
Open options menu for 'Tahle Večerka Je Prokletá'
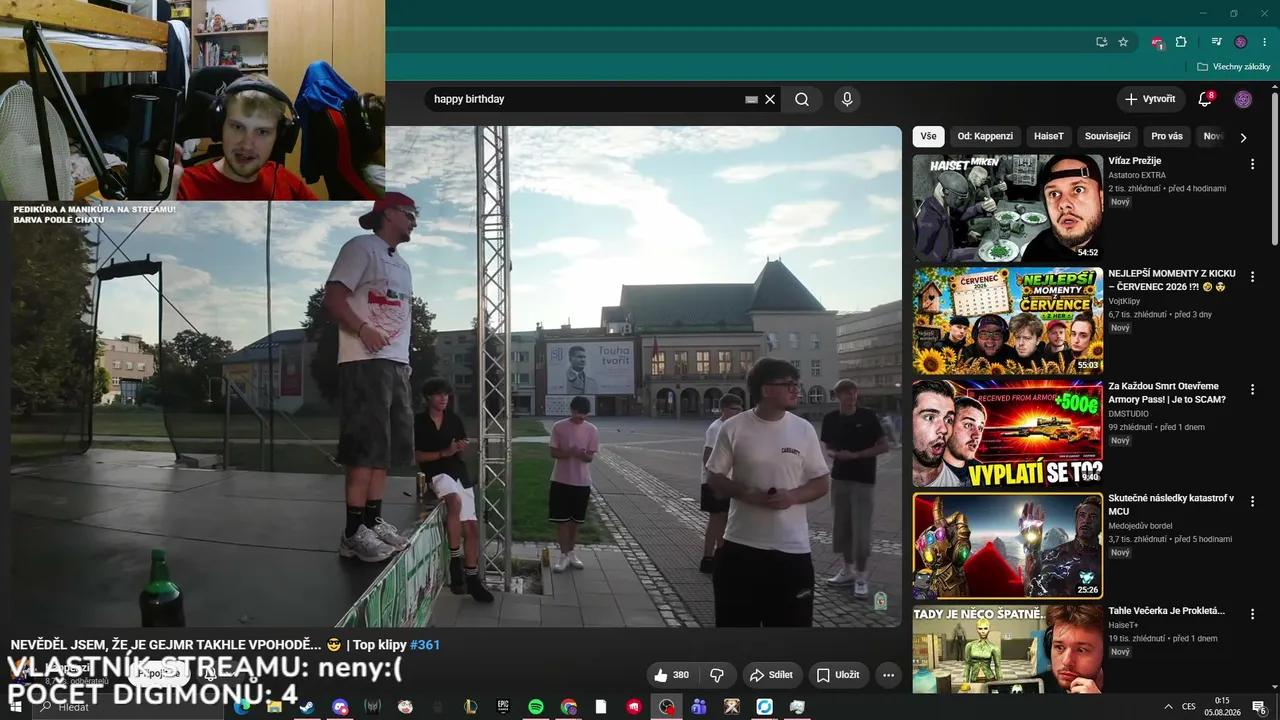[x=1252, y=615]
